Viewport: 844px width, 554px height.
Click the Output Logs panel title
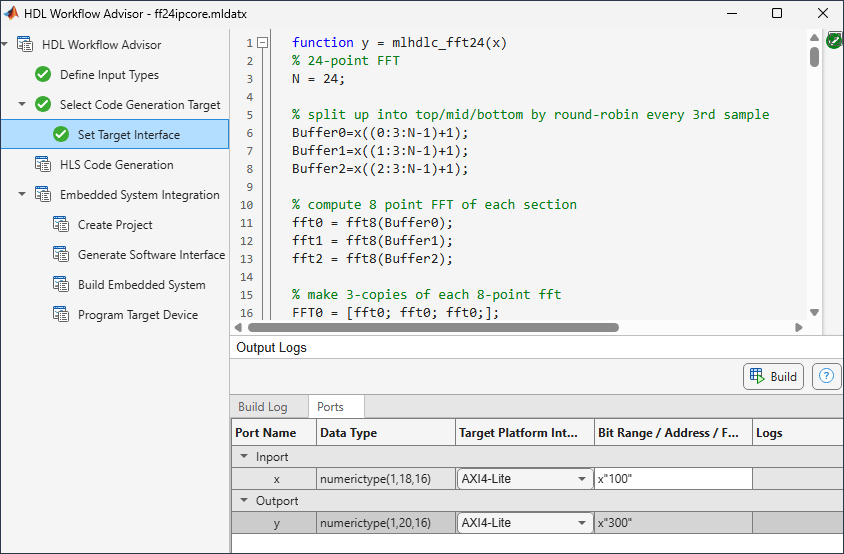271,347
